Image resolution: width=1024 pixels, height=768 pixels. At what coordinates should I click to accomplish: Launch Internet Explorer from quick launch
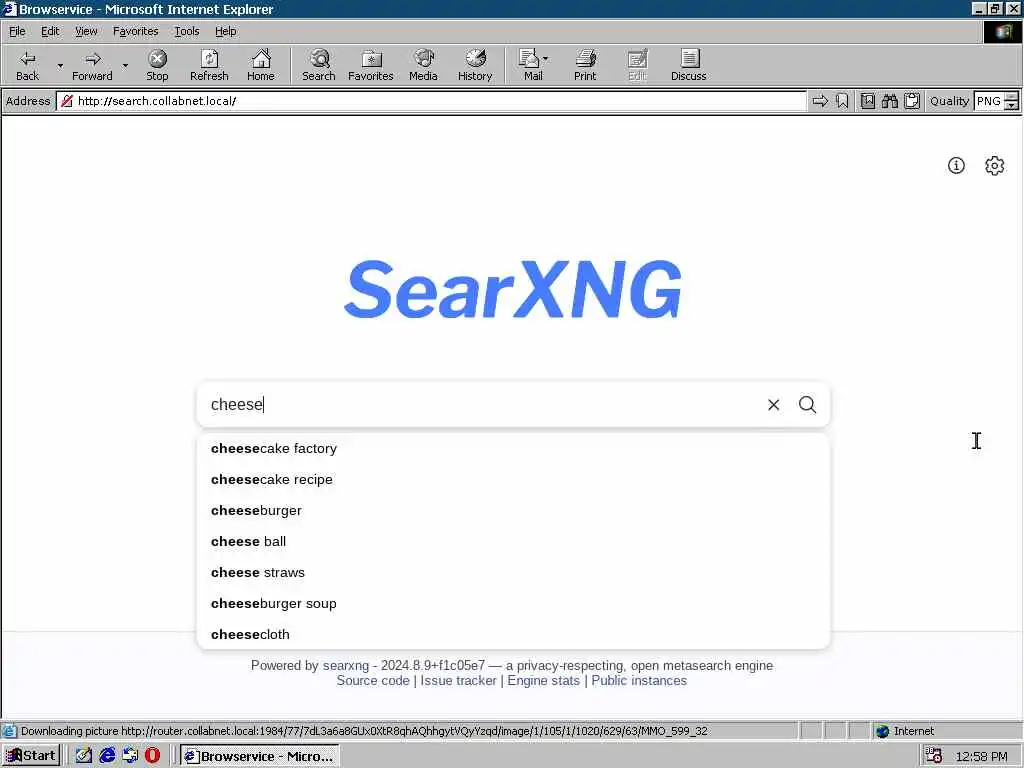pyautogui.click(x=107, y=756)
